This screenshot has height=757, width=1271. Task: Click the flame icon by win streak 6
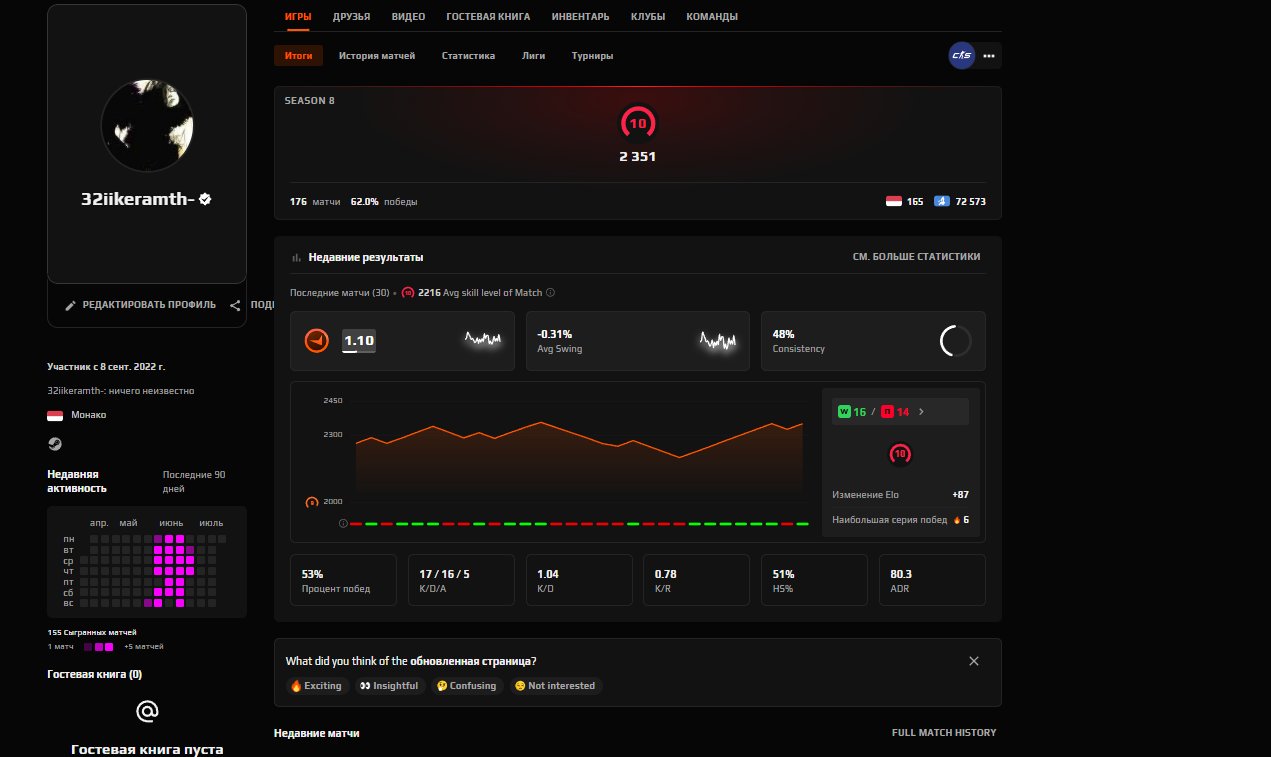pyautogui.click(x=956, y=520)
